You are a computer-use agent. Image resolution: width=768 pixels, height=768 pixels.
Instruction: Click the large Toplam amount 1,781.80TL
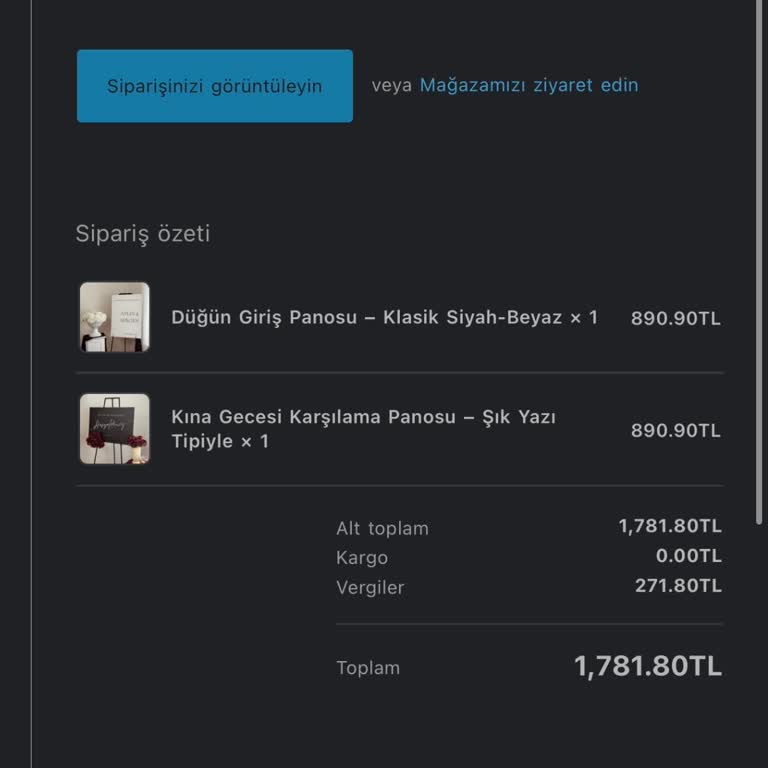coord(647,667)
